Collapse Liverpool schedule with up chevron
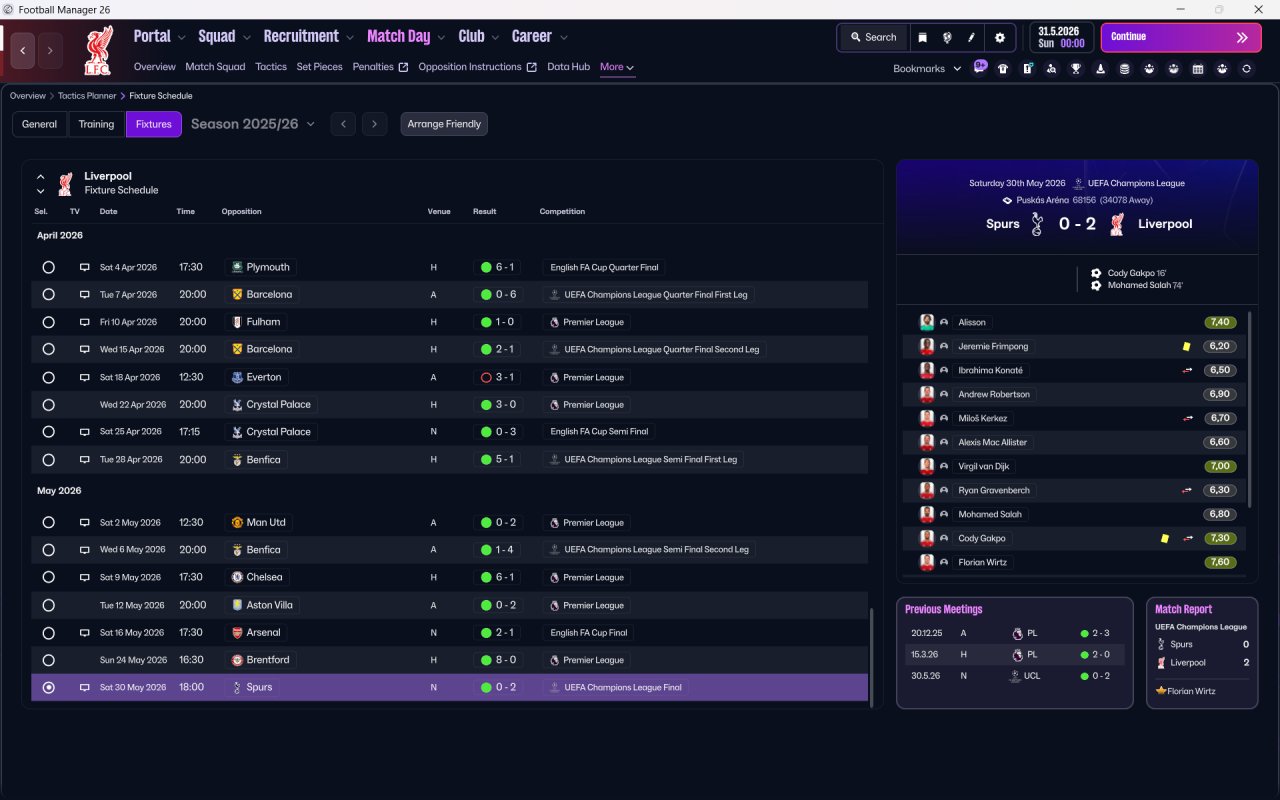 tap(41, 177)
